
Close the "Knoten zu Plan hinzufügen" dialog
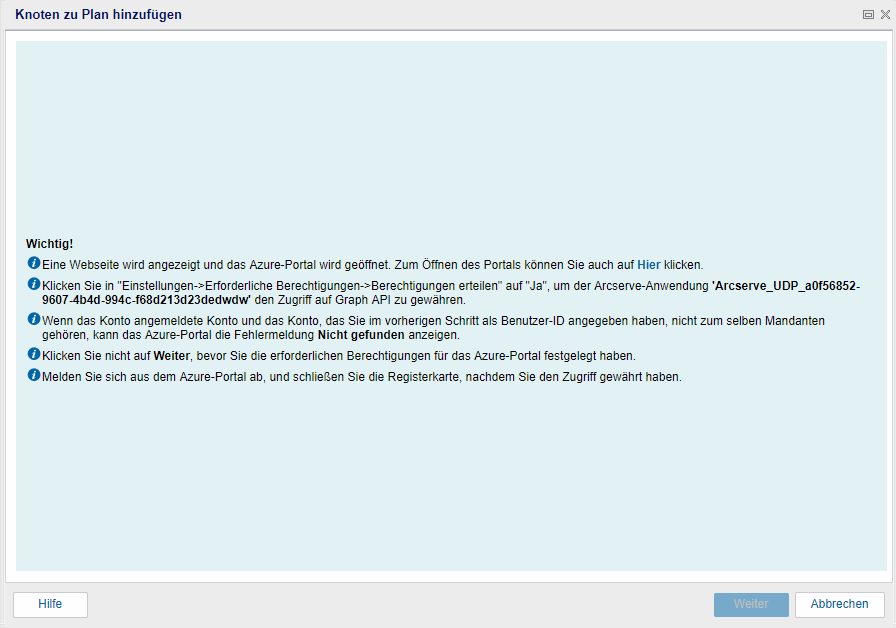click(884, 16)
